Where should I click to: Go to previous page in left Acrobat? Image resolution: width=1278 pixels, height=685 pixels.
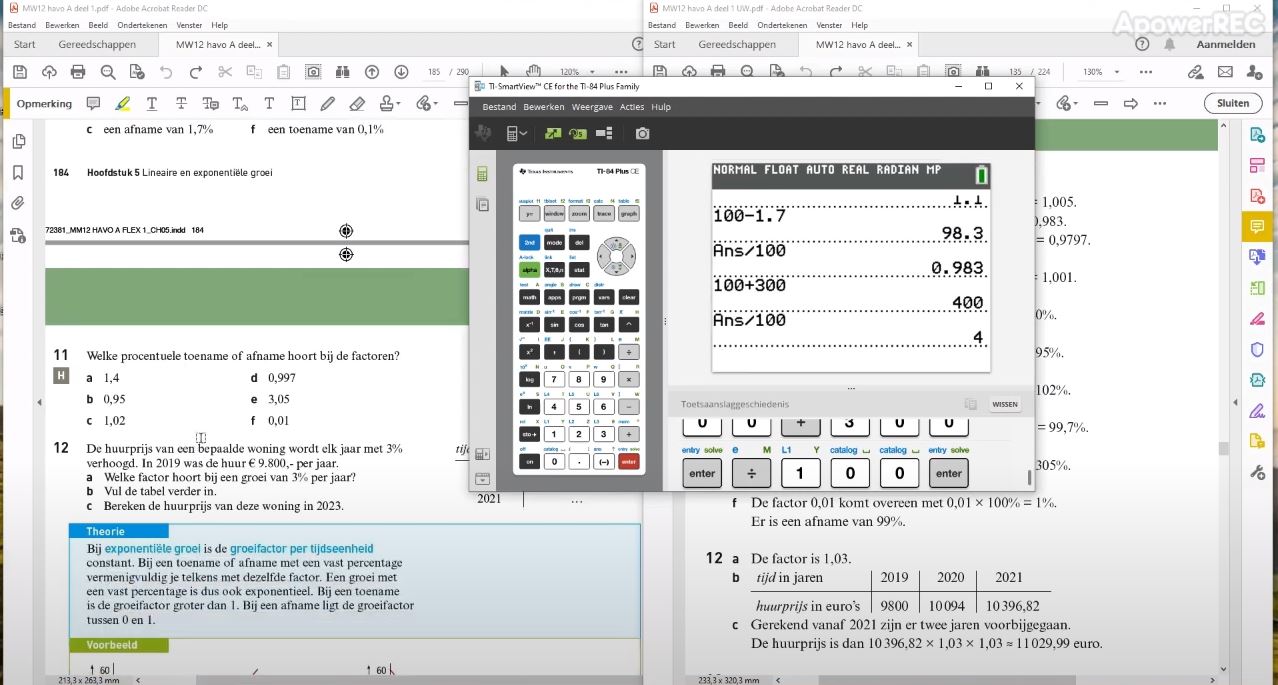tap(372, 71)
